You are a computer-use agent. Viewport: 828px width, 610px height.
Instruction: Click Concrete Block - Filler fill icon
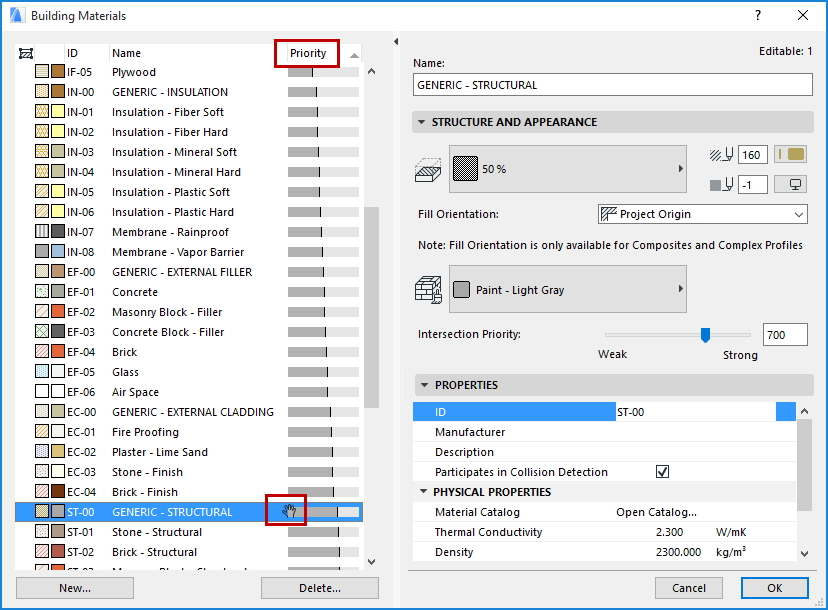(42, 332)
